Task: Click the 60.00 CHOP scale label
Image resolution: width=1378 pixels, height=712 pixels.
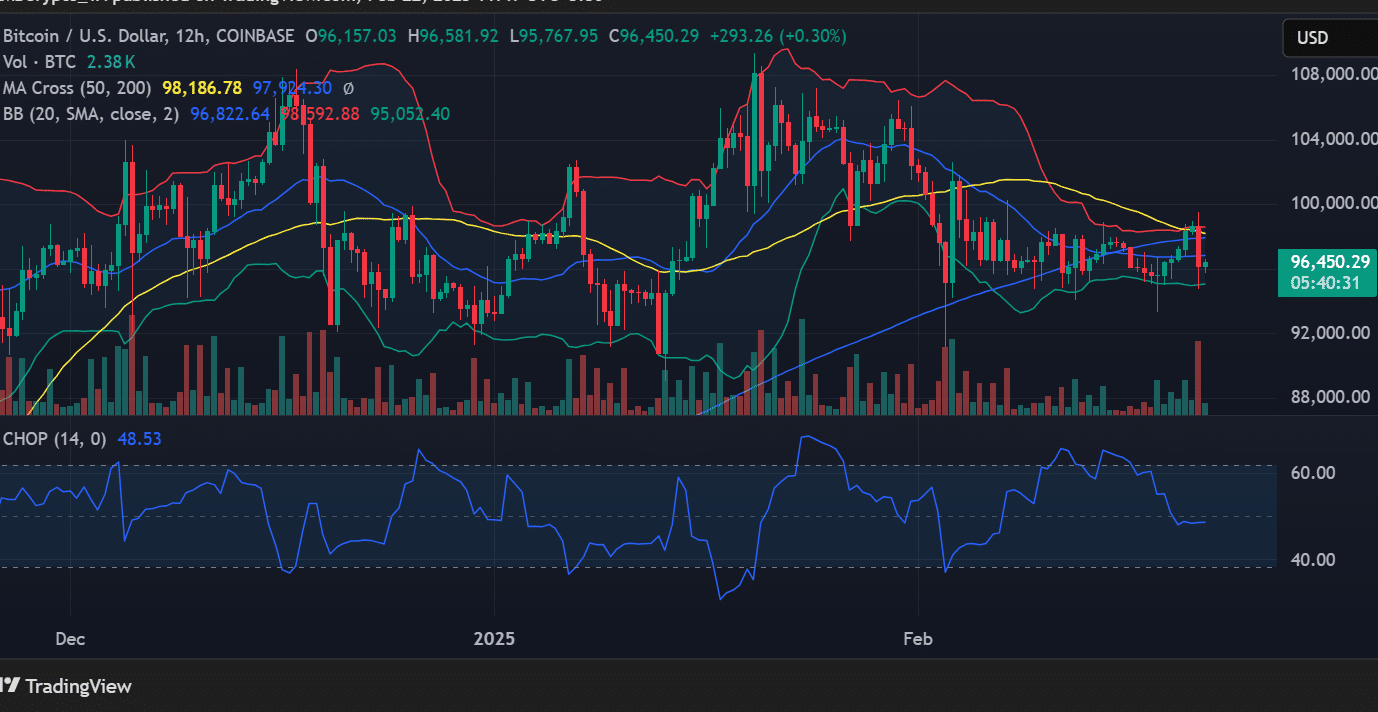Action: pos(1313,472)
